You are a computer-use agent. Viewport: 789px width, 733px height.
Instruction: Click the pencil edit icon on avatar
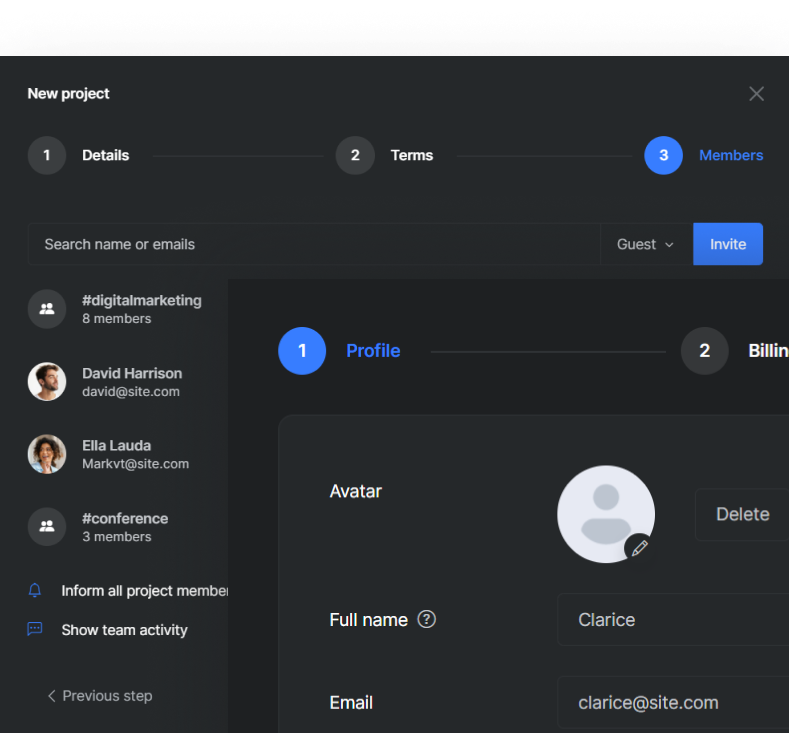pos(639,547)
